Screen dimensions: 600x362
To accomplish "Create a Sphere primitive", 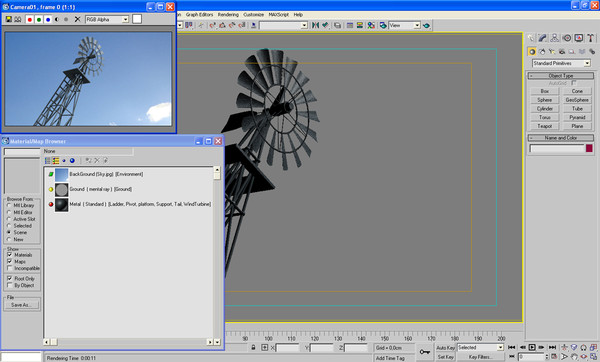I will click(545, 100).
